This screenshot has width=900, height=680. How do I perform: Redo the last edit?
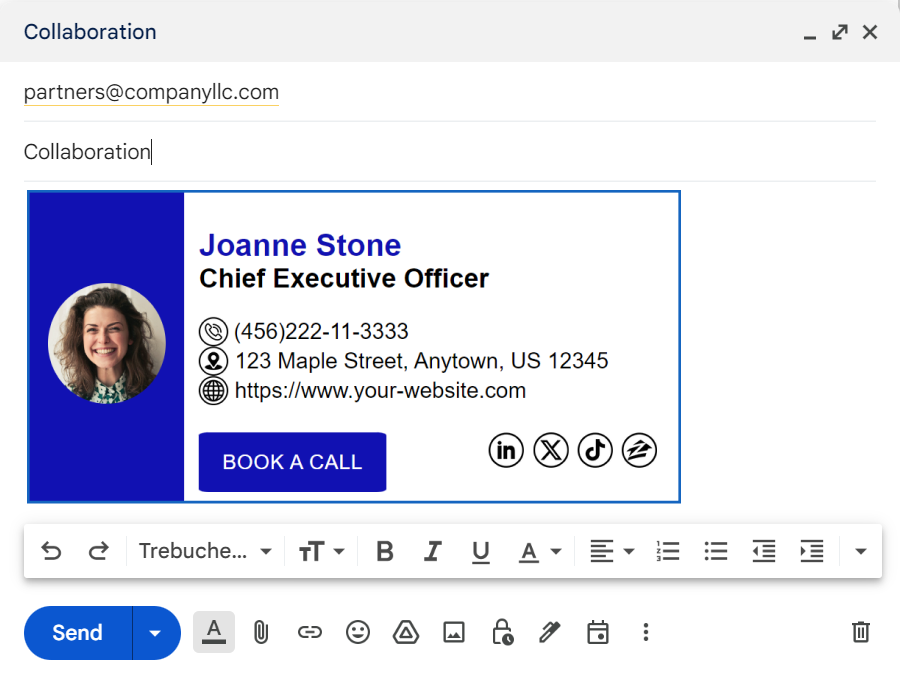click(99, 551)
